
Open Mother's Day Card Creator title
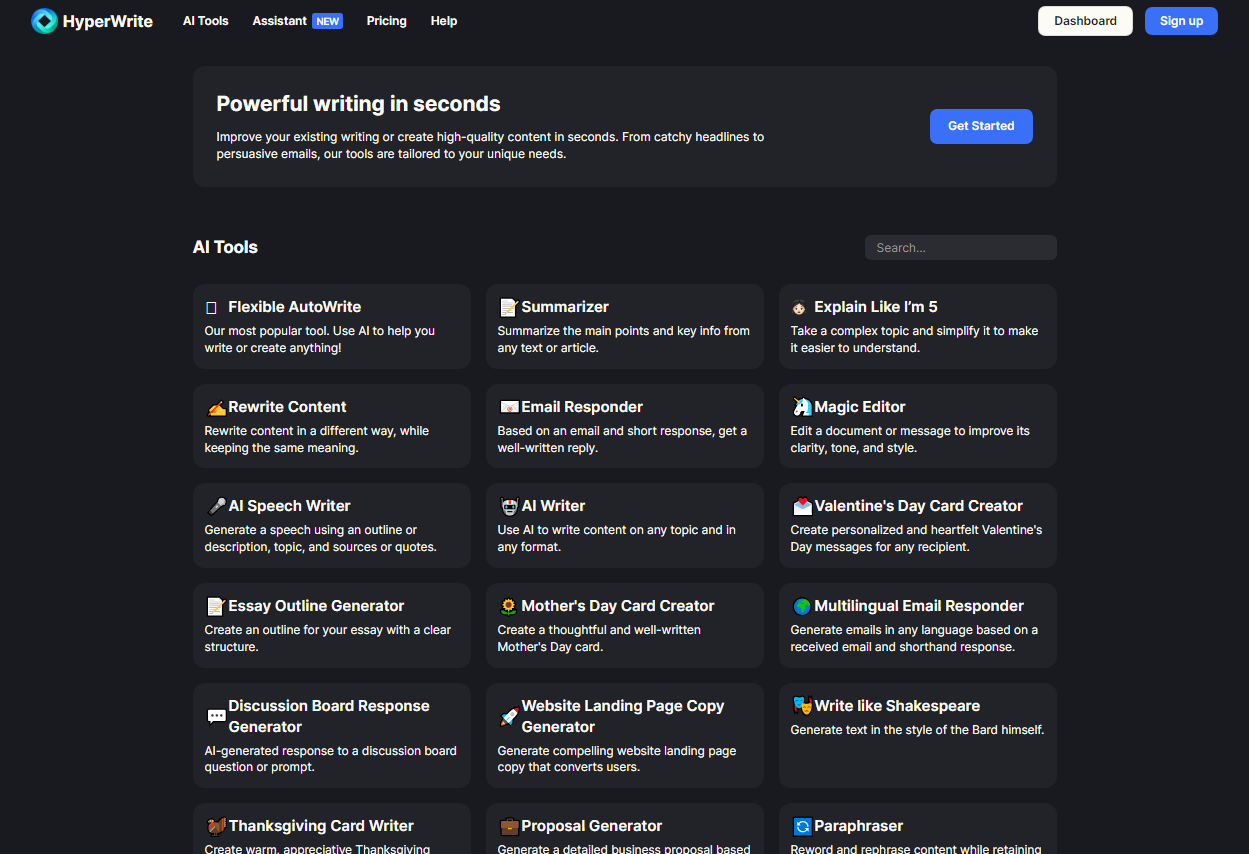pyautogui.click(x=618, y=606)
